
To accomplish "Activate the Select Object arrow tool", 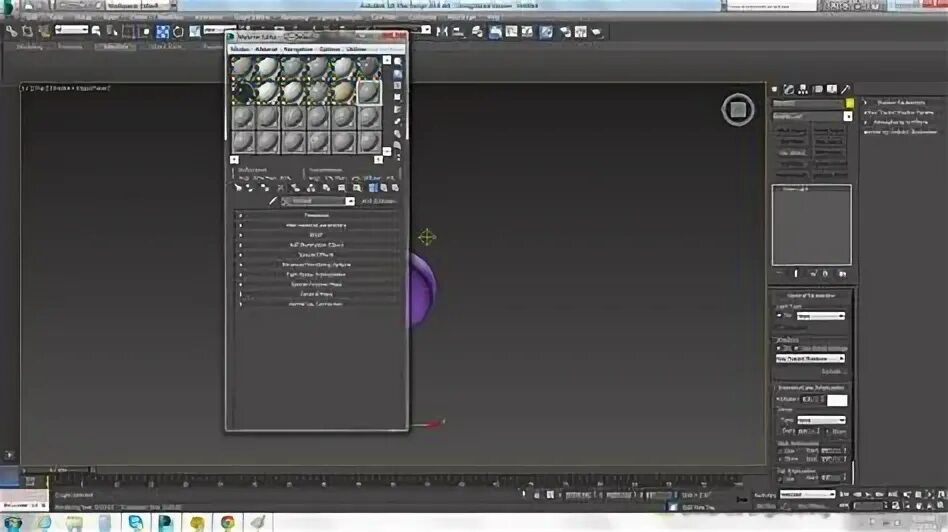I will coord(97,30).
